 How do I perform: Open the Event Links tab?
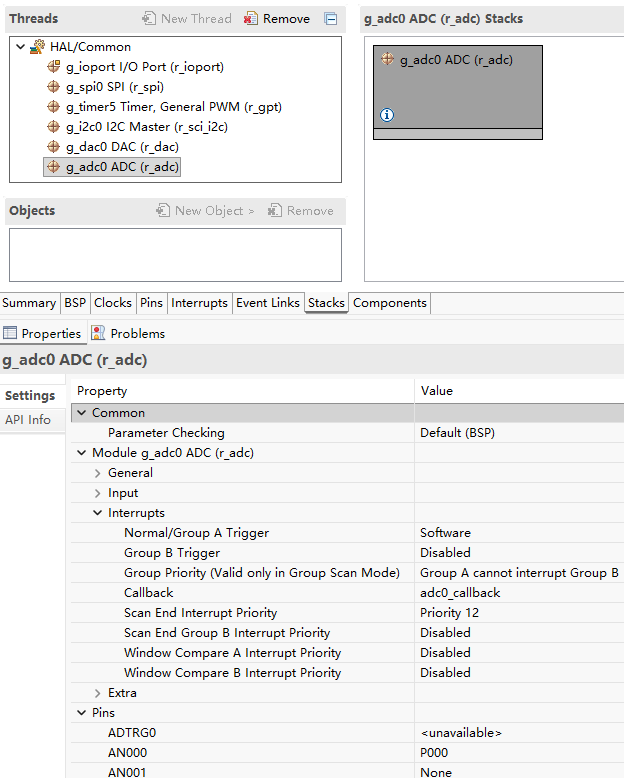tap(268, 303)
